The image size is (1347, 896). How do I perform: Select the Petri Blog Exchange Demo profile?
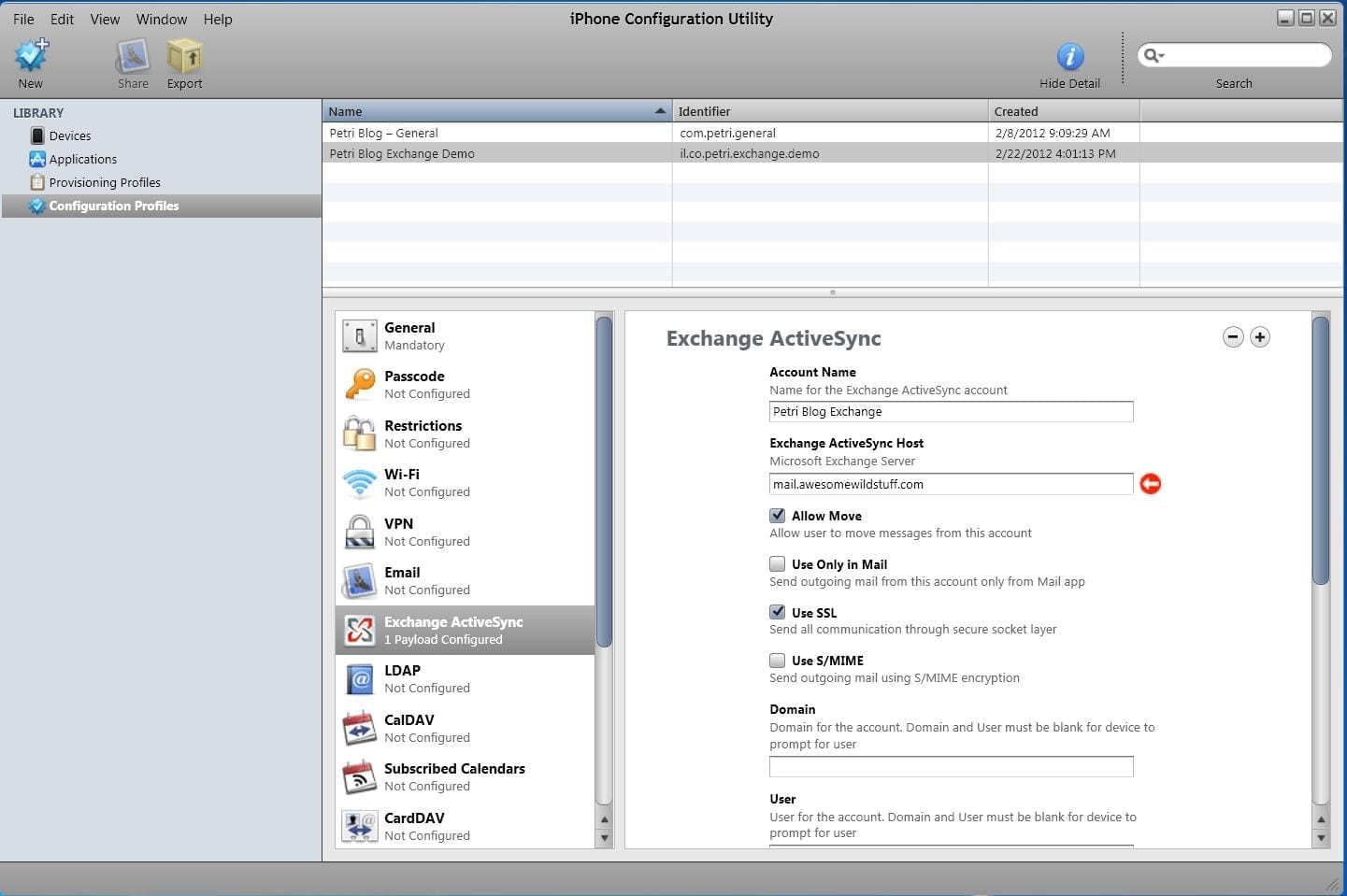pos(402,153)
